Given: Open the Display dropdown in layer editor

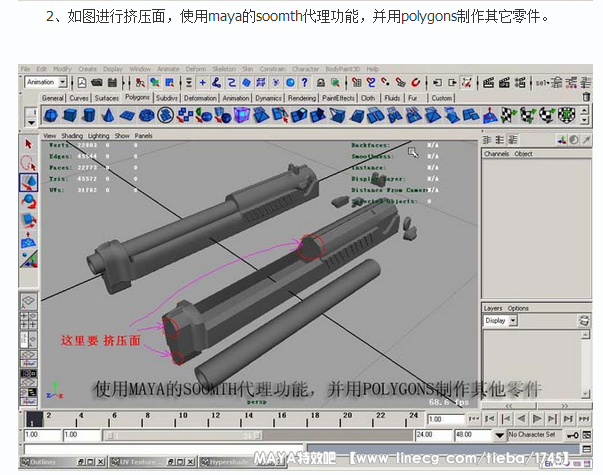Looking at the screenshot, I should click(x=513, y=320).
